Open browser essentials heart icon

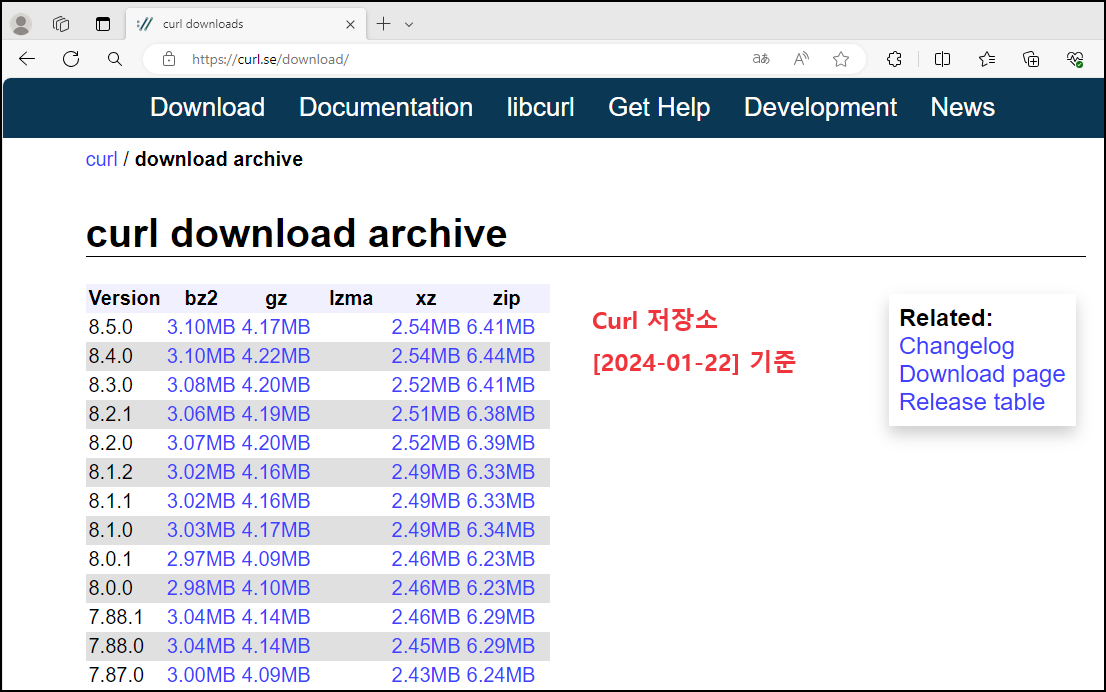pyautogui.click(x=1075, y=59)
